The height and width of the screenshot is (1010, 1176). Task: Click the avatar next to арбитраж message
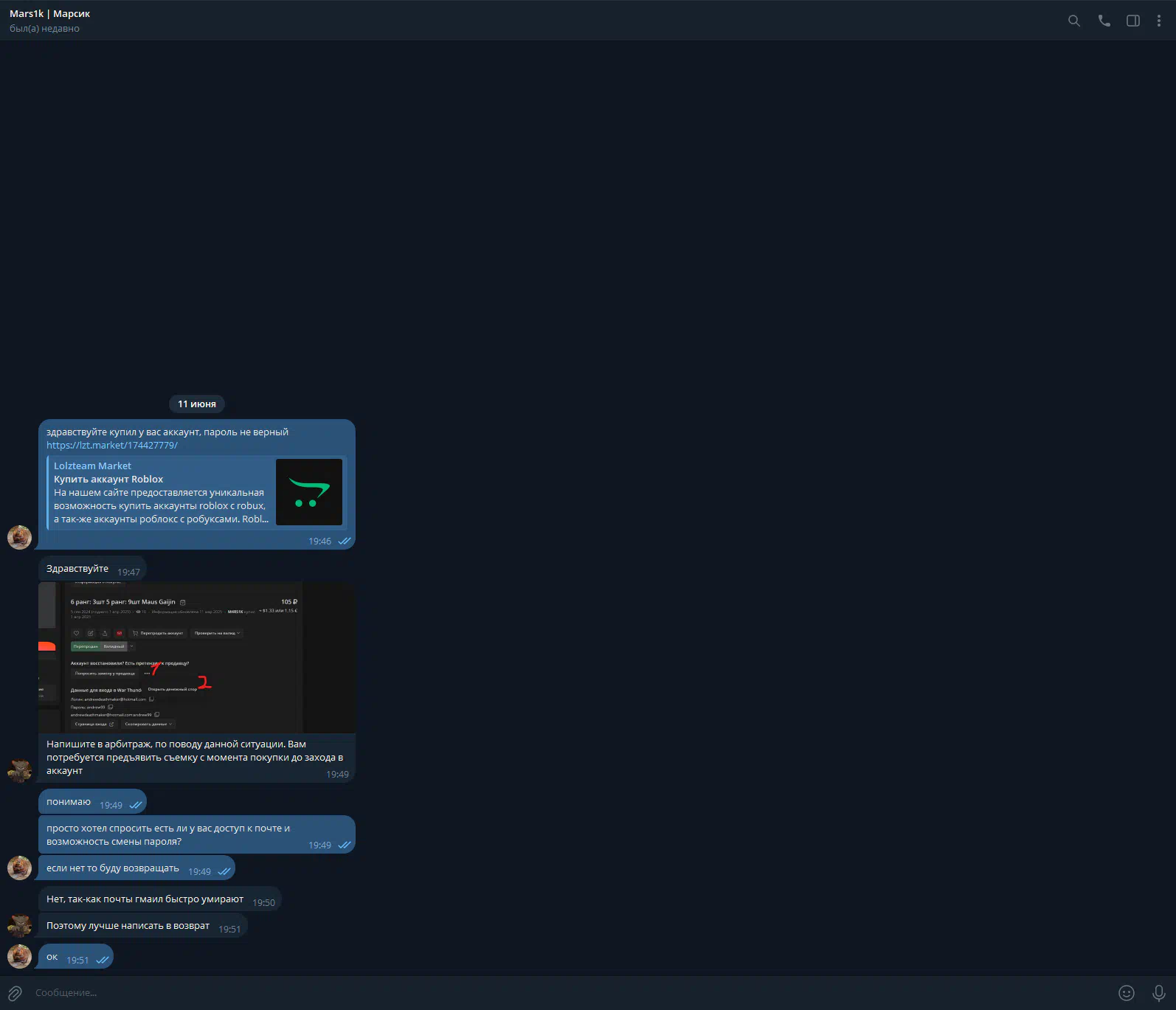click(x=19, y=770)
